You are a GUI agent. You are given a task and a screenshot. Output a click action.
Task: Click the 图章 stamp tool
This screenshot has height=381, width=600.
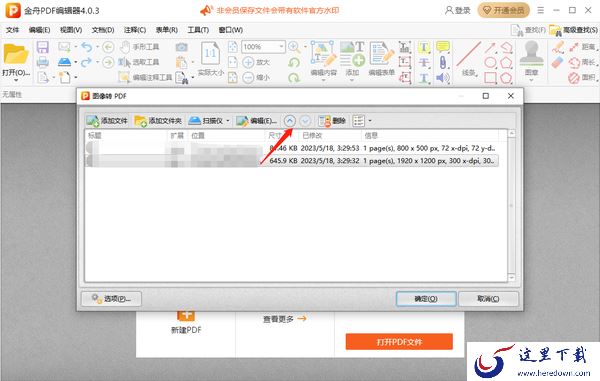[x=532, y=60]
